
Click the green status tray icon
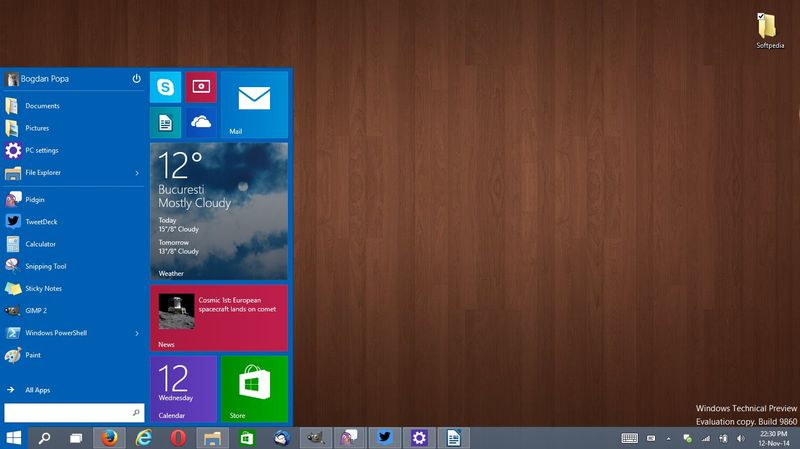click(687, 438)
